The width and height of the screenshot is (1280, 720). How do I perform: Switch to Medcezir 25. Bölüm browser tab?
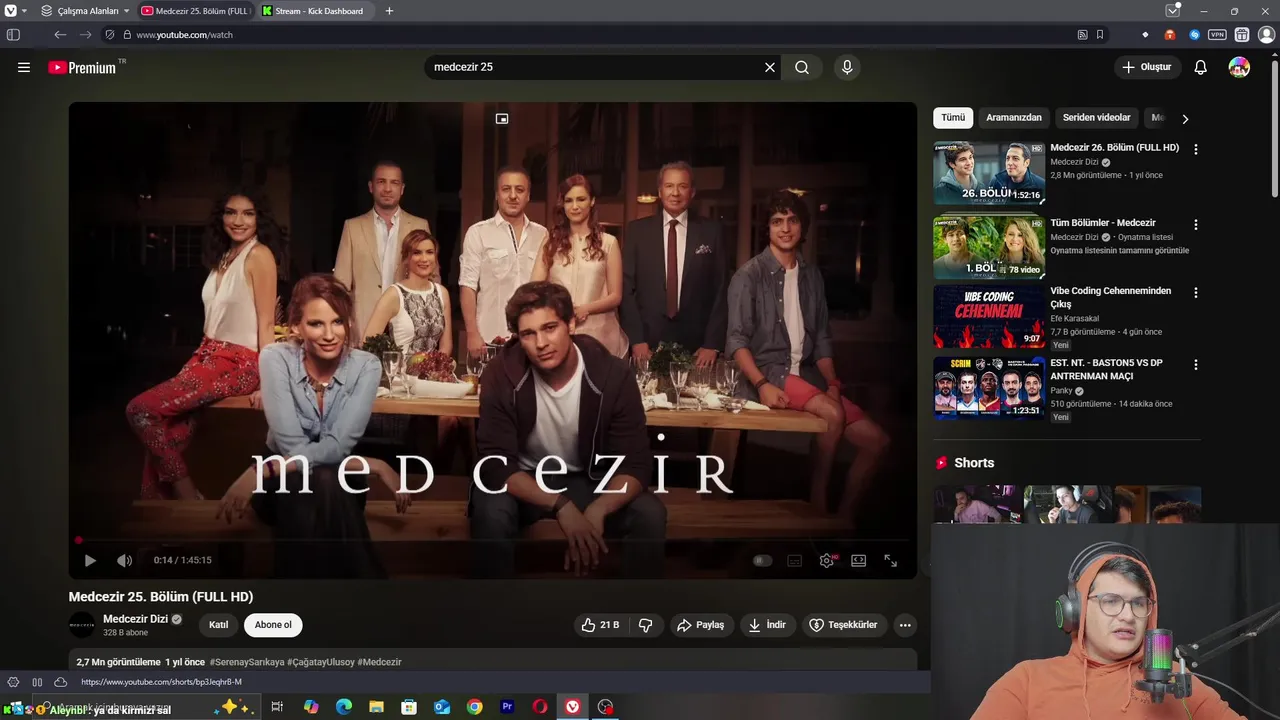(x=196, y=11)
